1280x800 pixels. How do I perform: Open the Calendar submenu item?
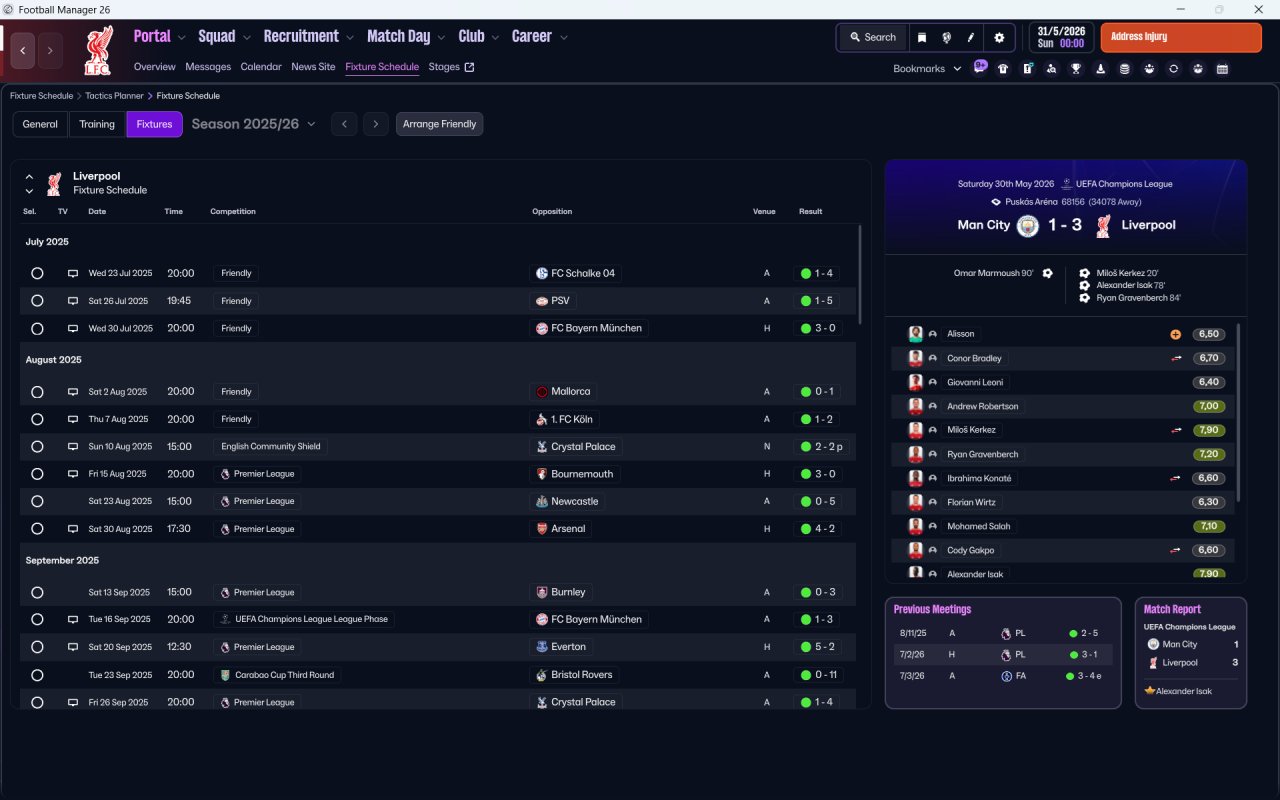pyautogui.click(x=261, y=67)
